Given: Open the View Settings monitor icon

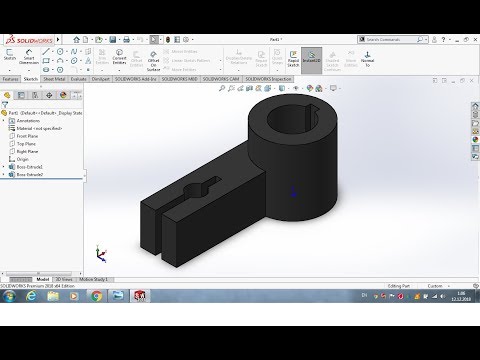Looking at the screenshot, I should pos(333,88).
